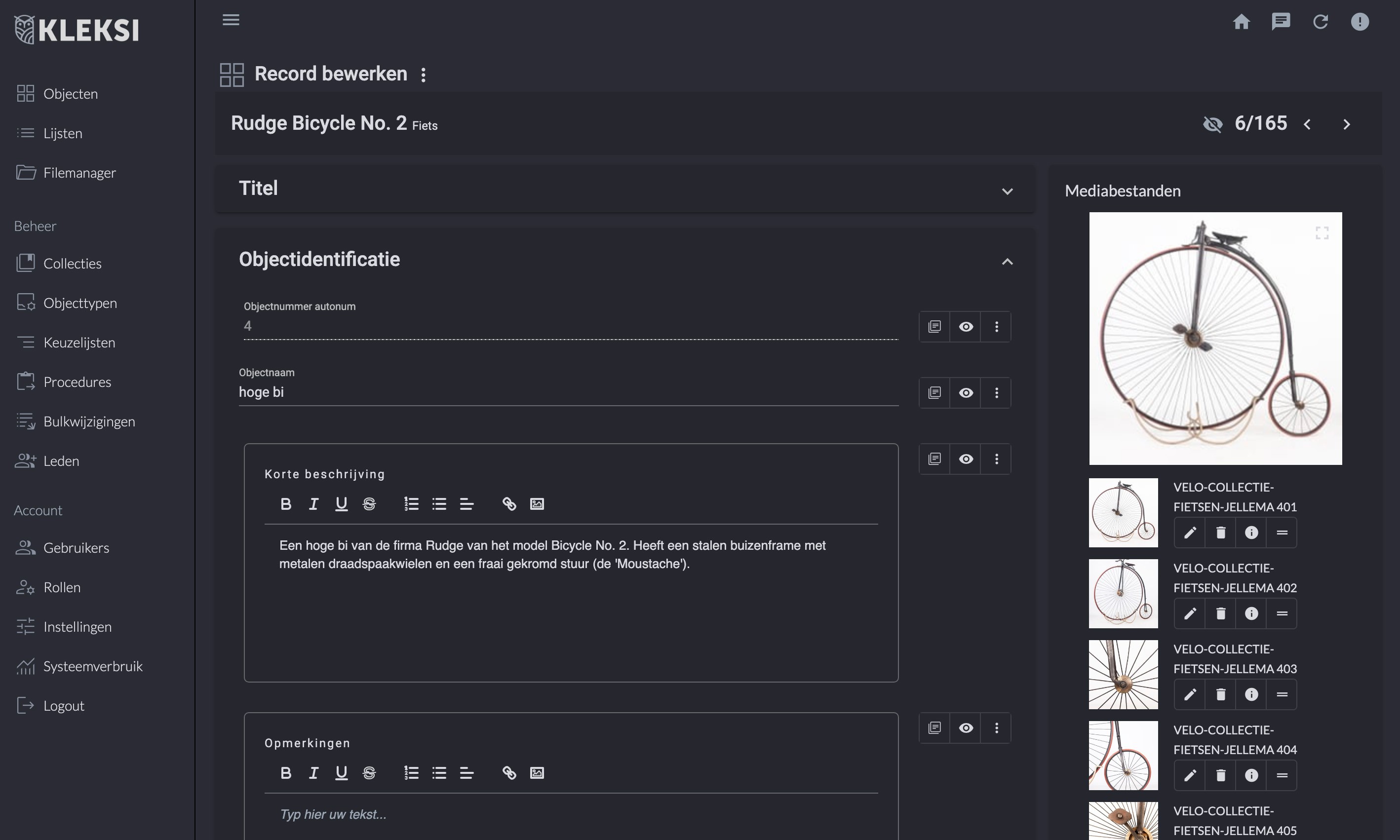This screenshot has width=1400, height=840.
Task: Click the Logout button in sidebar
Action: (x=63, y=705)
